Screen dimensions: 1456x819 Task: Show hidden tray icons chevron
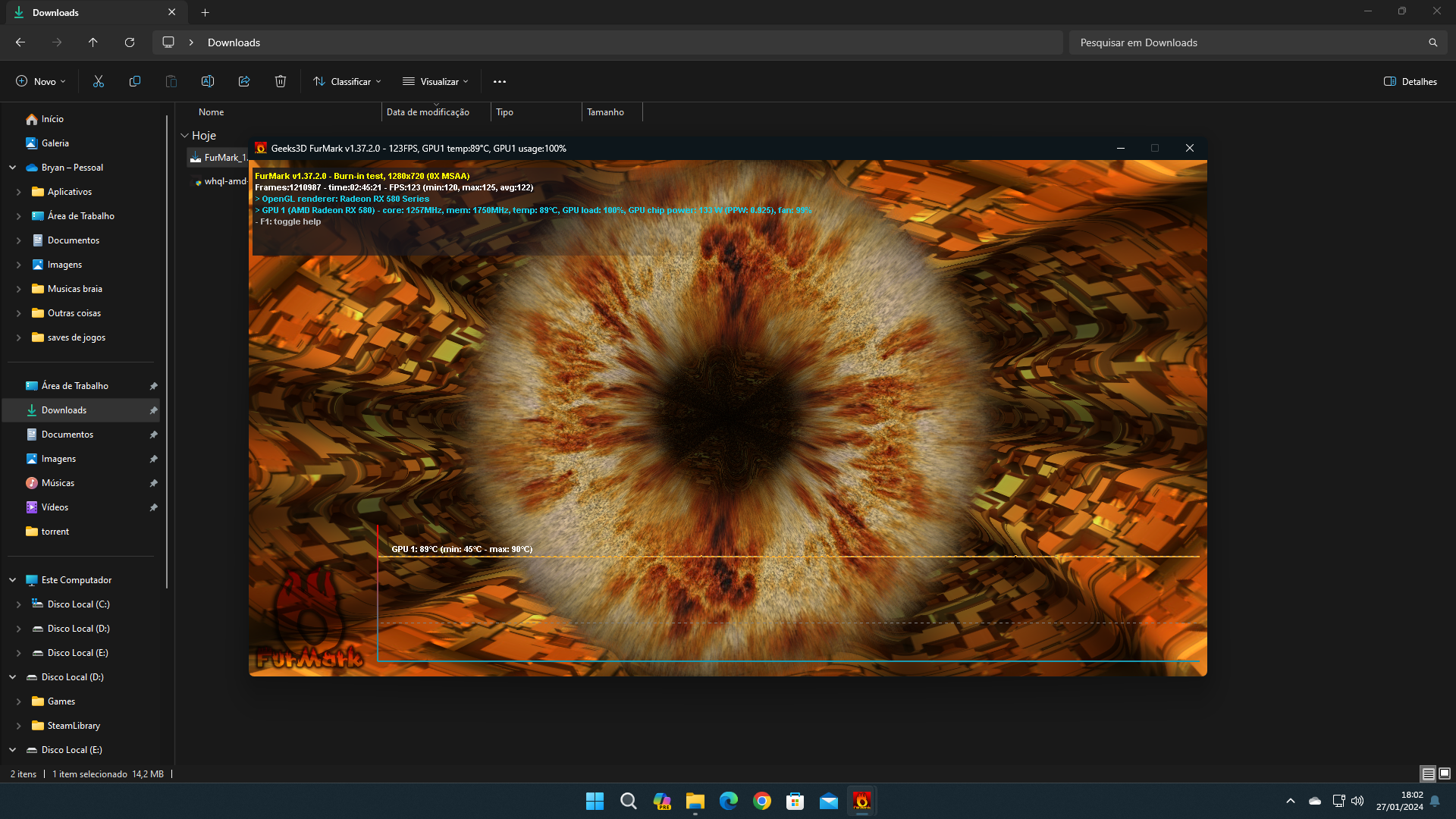click(1291, 801)
